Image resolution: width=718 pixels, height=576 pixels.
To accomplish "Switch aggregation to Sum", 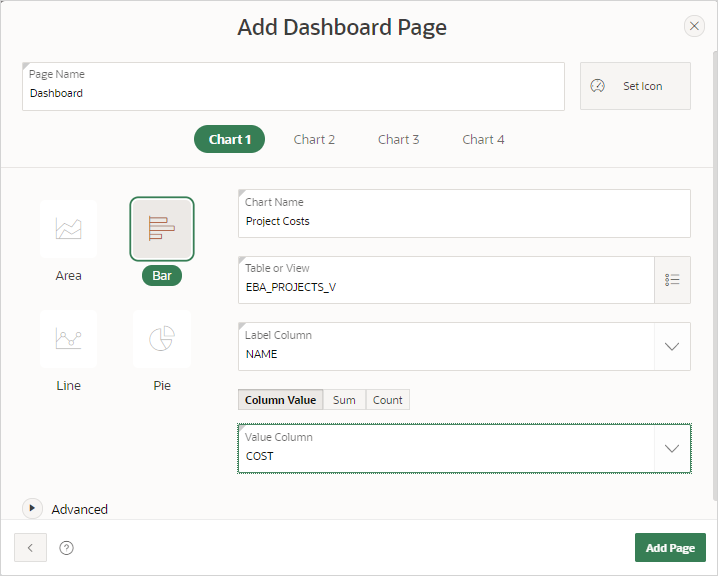I will 344,400.
